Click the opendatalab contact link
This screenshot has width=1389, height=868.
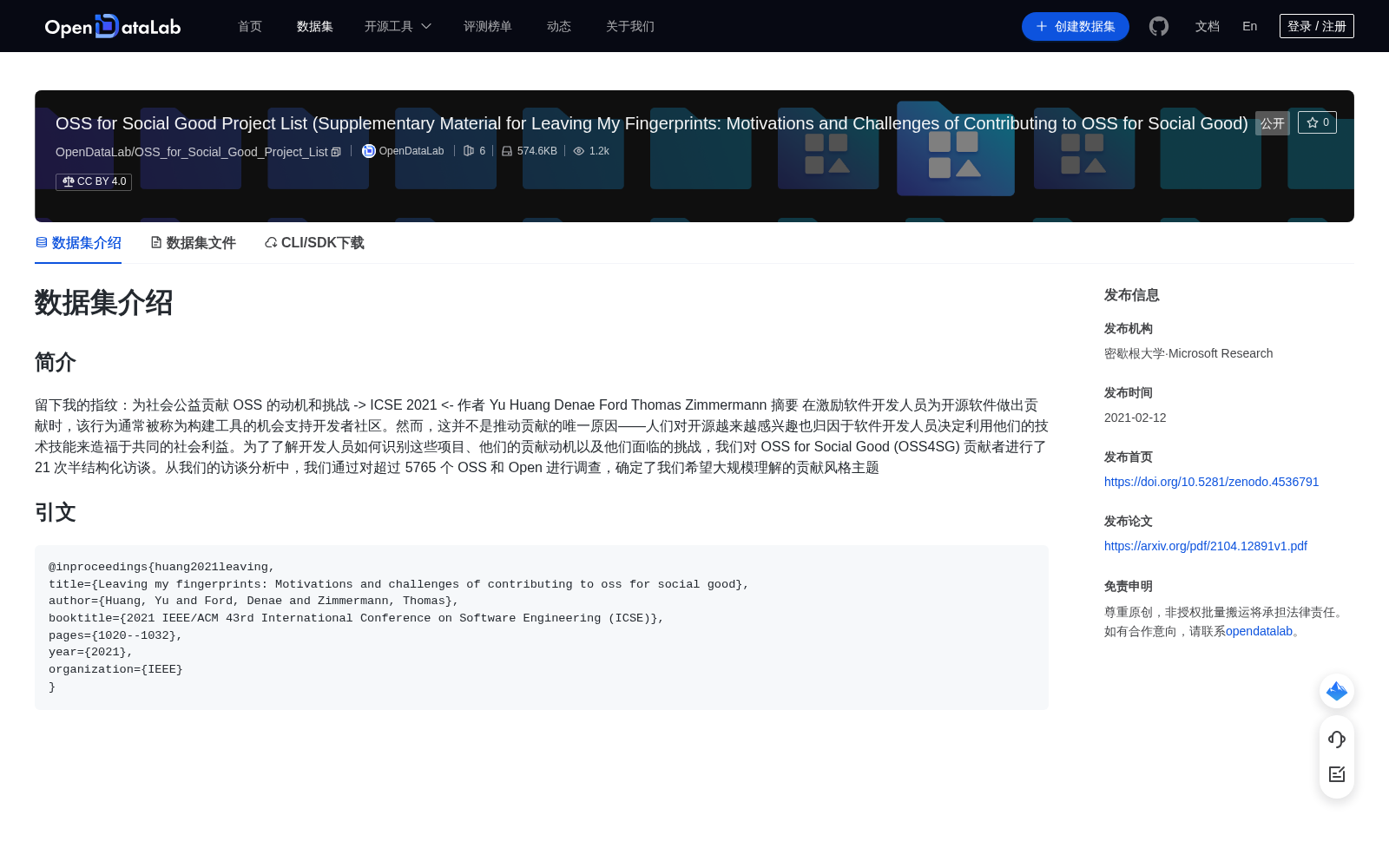[x=1259, y=631]
